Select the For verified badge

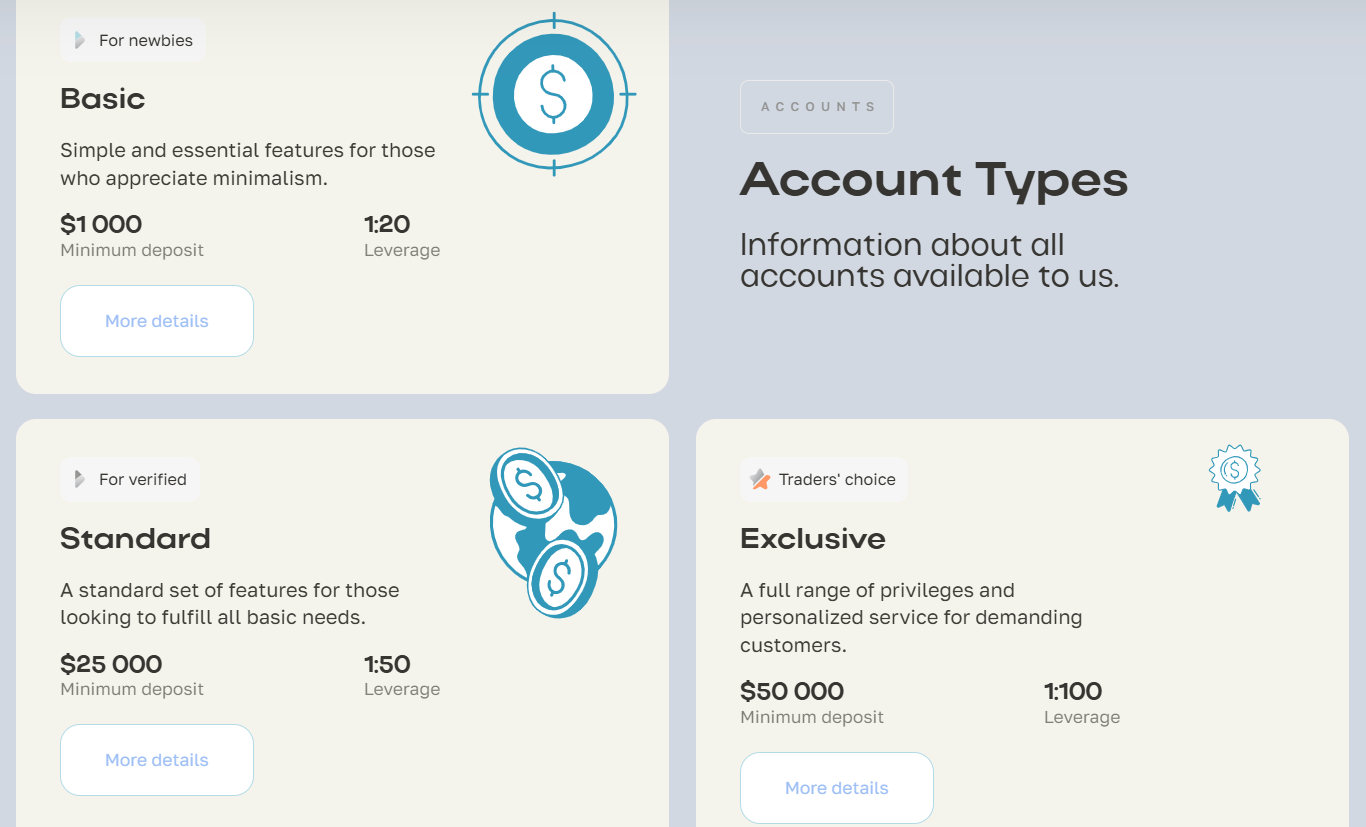(x=130, y=480)
